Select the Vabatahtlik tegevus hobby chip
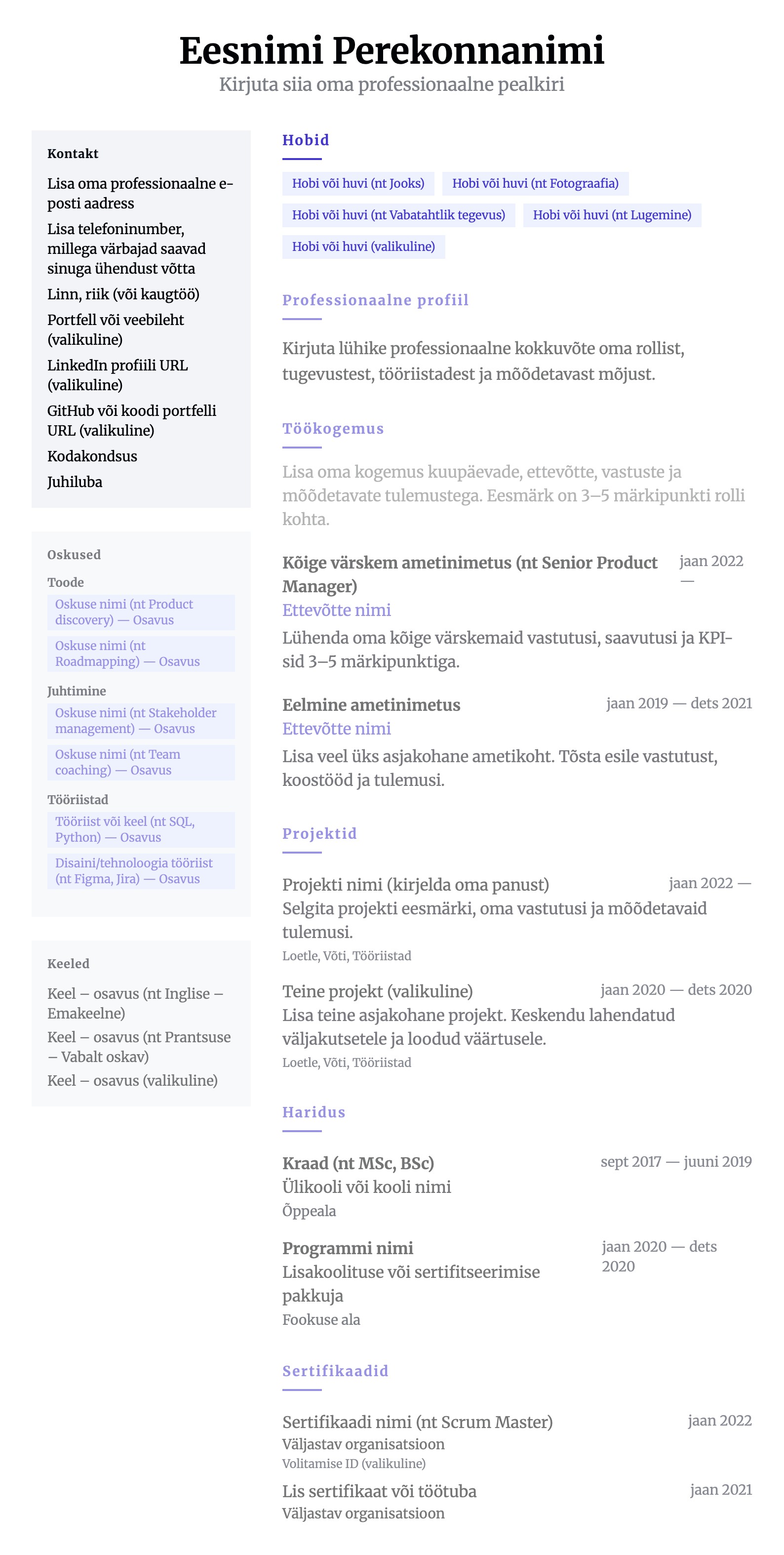 398,215
